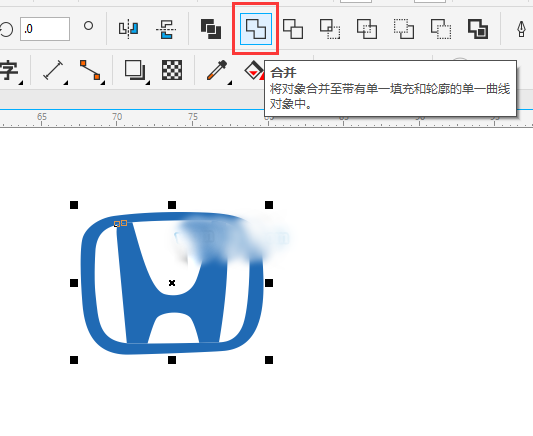Image resolution: width=533 pixels, height=436 pixels.
Task: Open the Dimension tool flyout arrow
Action: pos(66,83)
